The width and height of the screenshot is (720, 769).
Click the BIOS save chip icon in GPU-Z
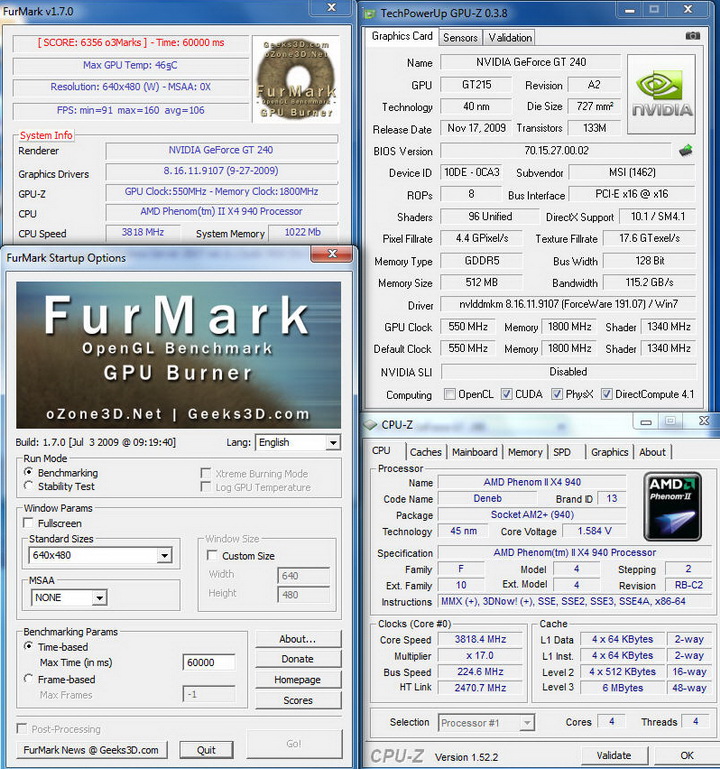(x=686, y=150)
